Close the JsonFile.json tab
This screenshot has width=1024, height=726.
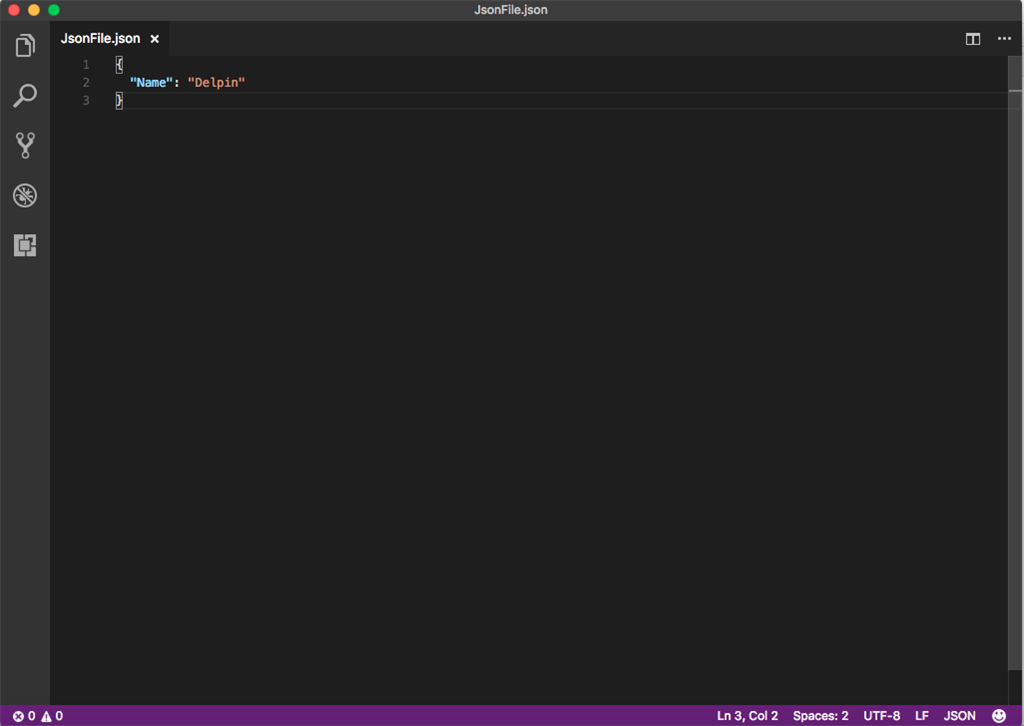click(155, 39)
